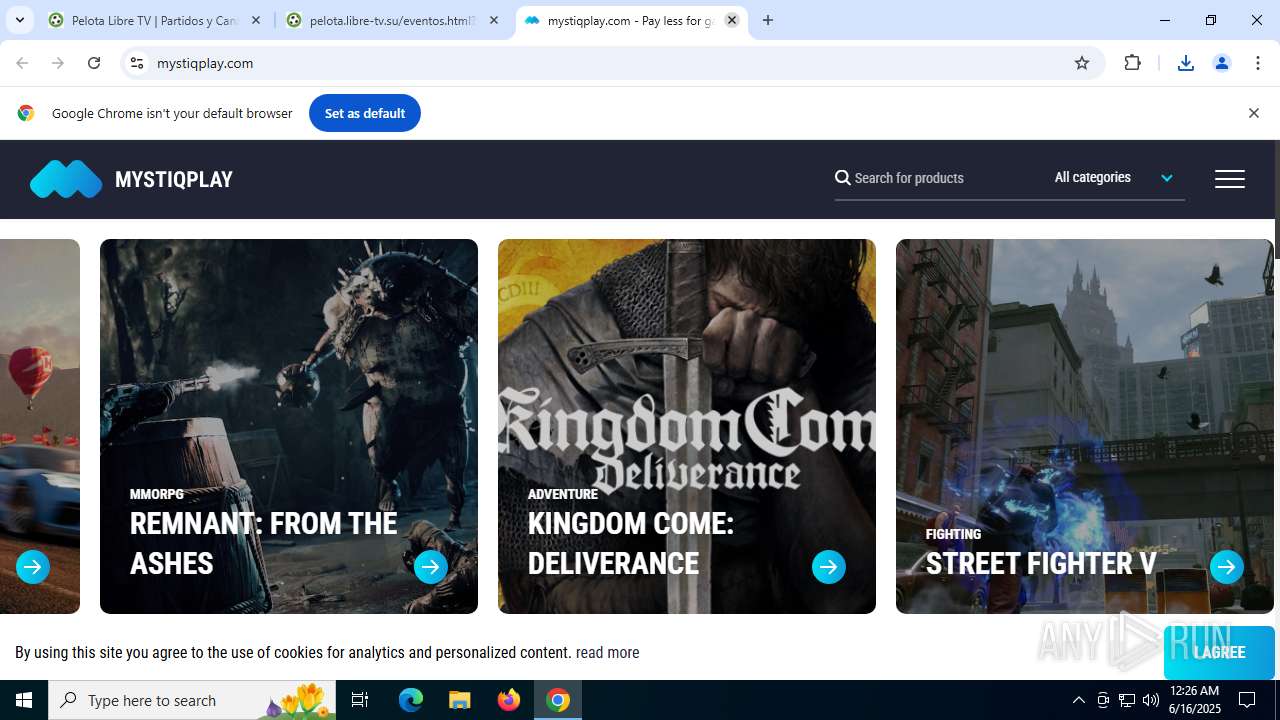Click the FIGHTING genre label

click(x=953, y=534)
